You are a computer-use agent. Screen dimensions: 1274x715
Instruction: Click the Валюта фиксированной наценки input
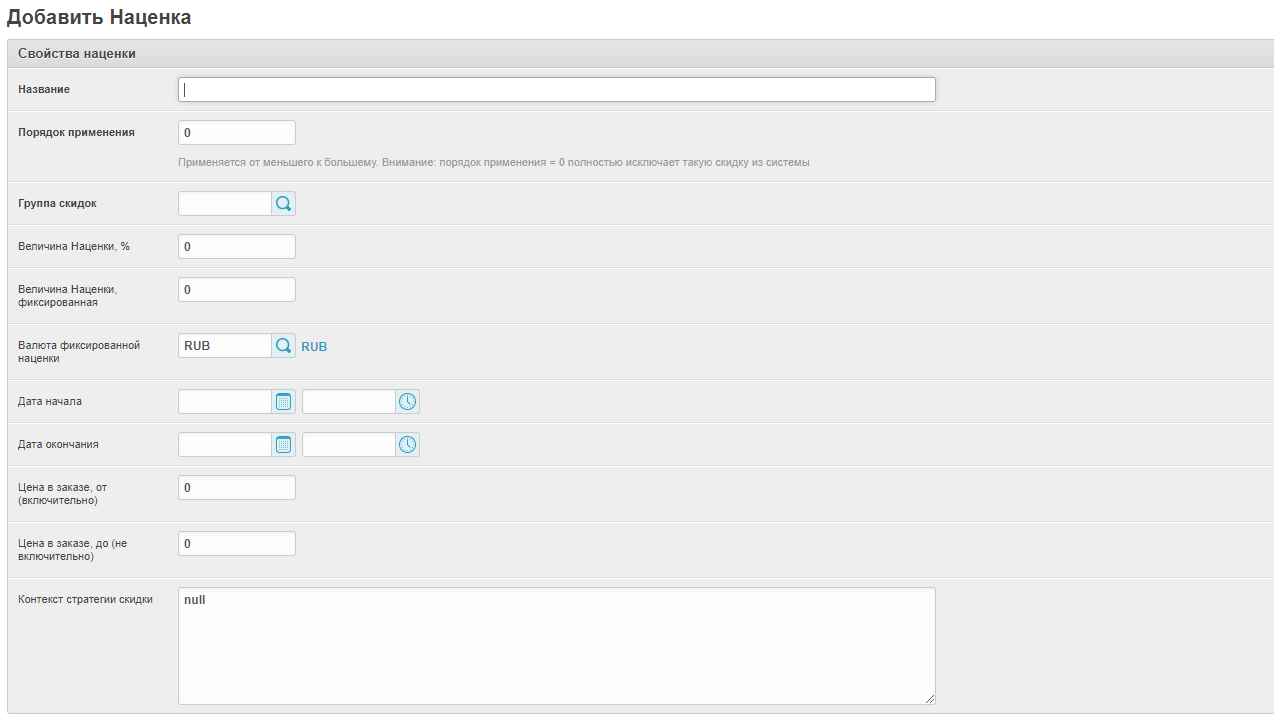tap(224, 346)
